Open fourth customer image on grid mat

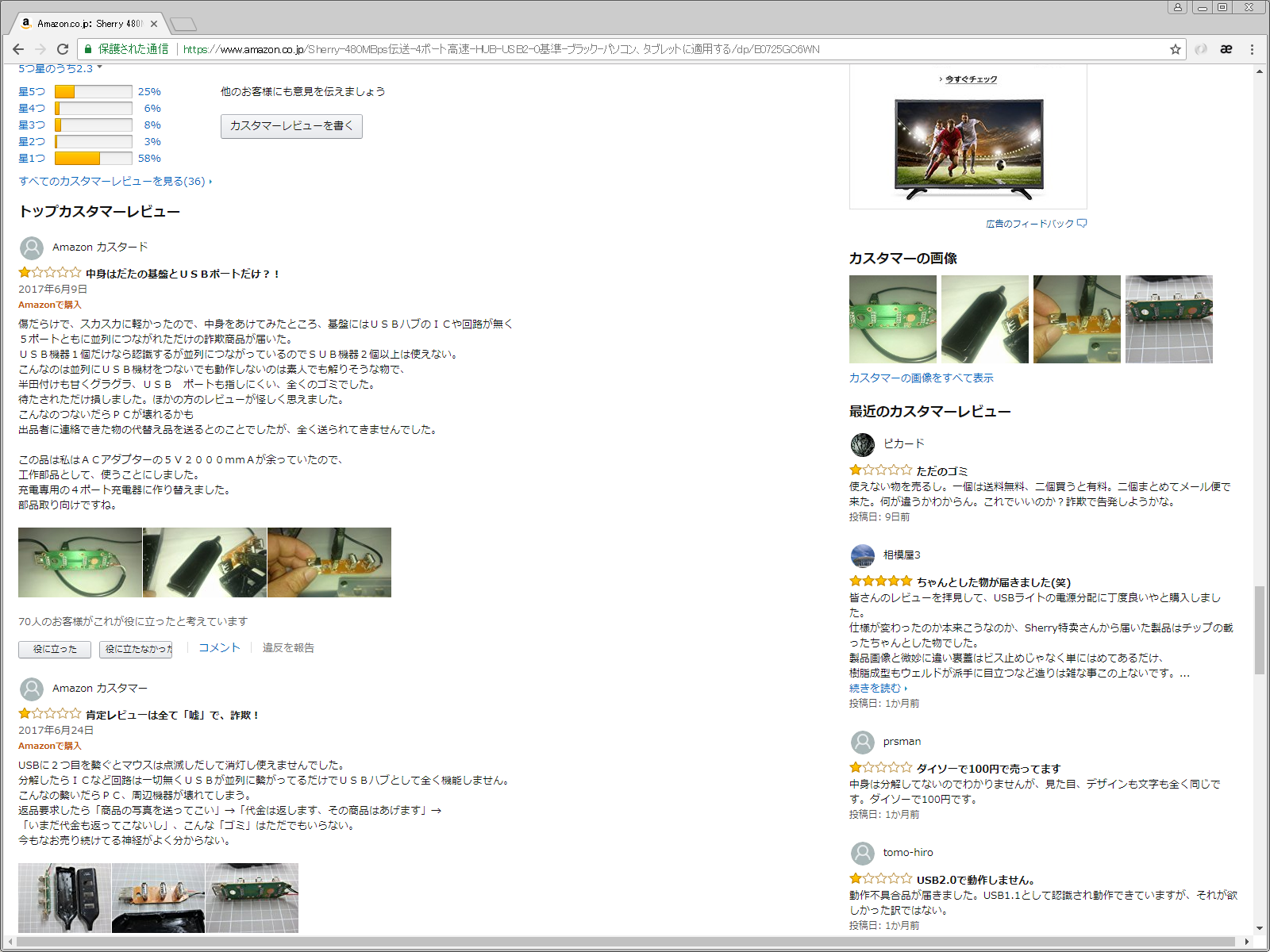tap(1169, 320)
